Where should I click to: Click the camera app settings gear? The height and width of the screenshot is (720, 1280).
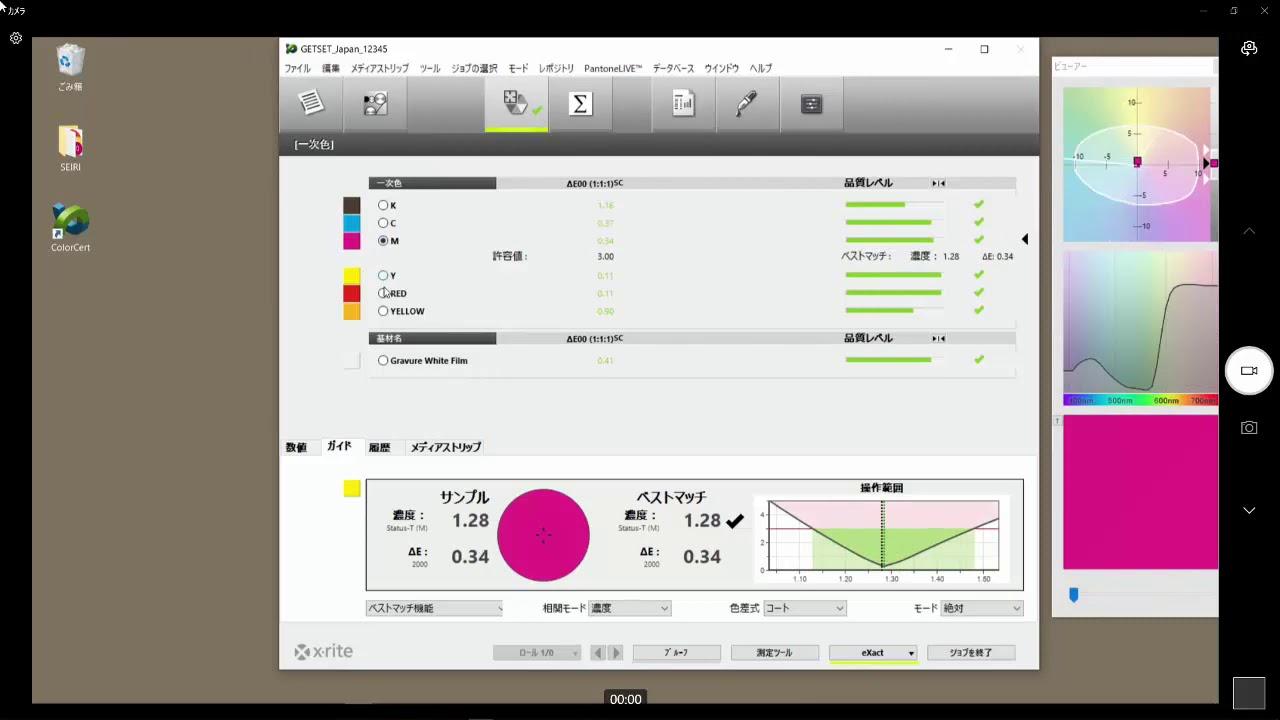coord(16,38)
